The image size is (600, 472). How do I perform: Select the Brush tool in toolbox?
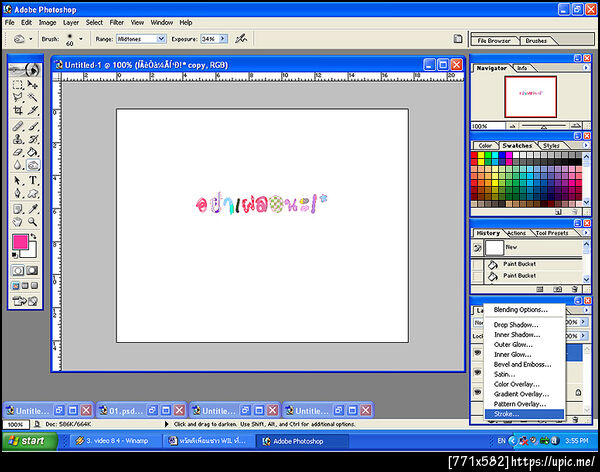pyautogui.click(x=33, y=126)
